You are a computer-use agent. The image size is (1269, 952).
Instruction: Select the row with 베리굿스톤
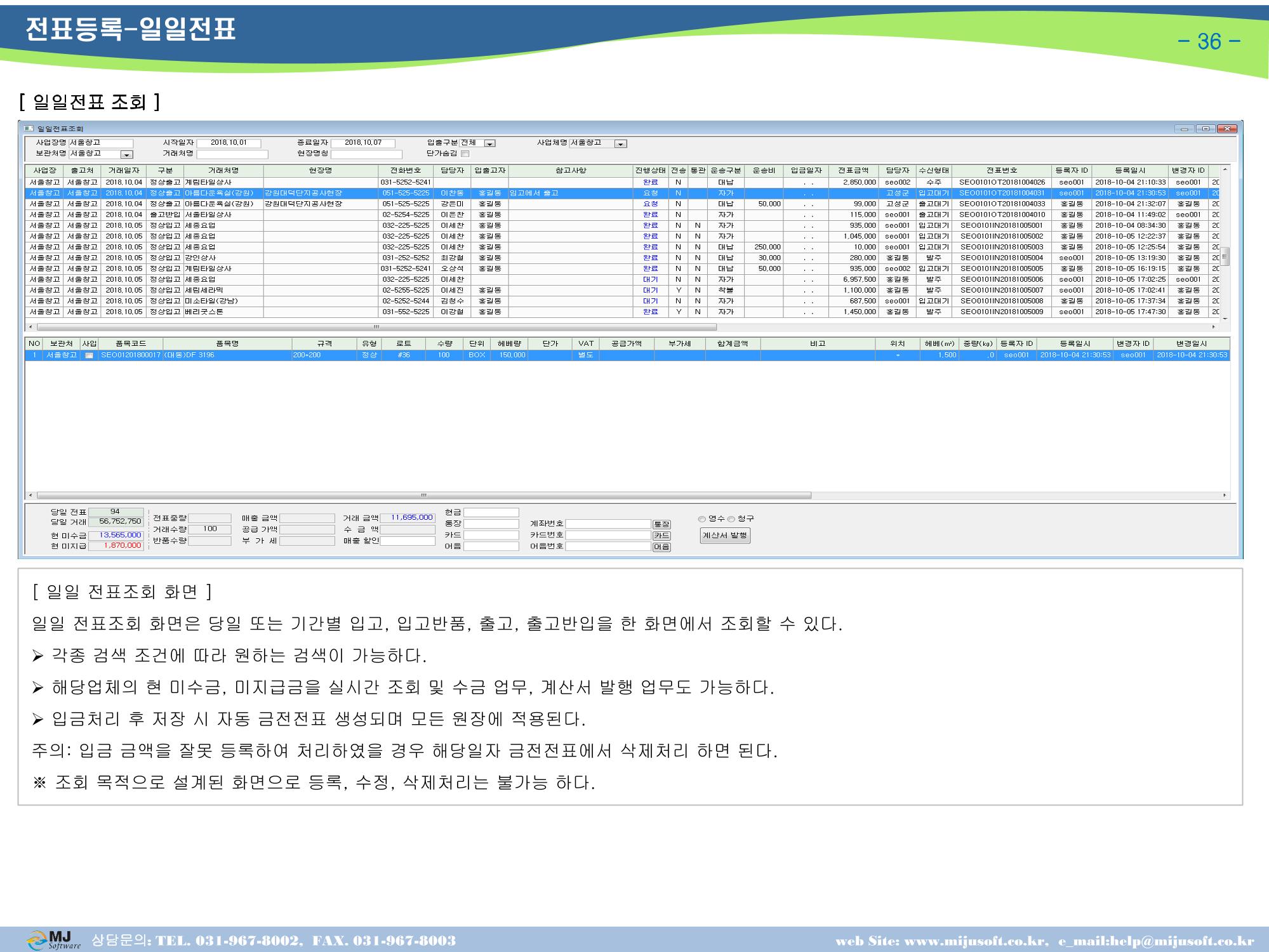pos(622,312)
